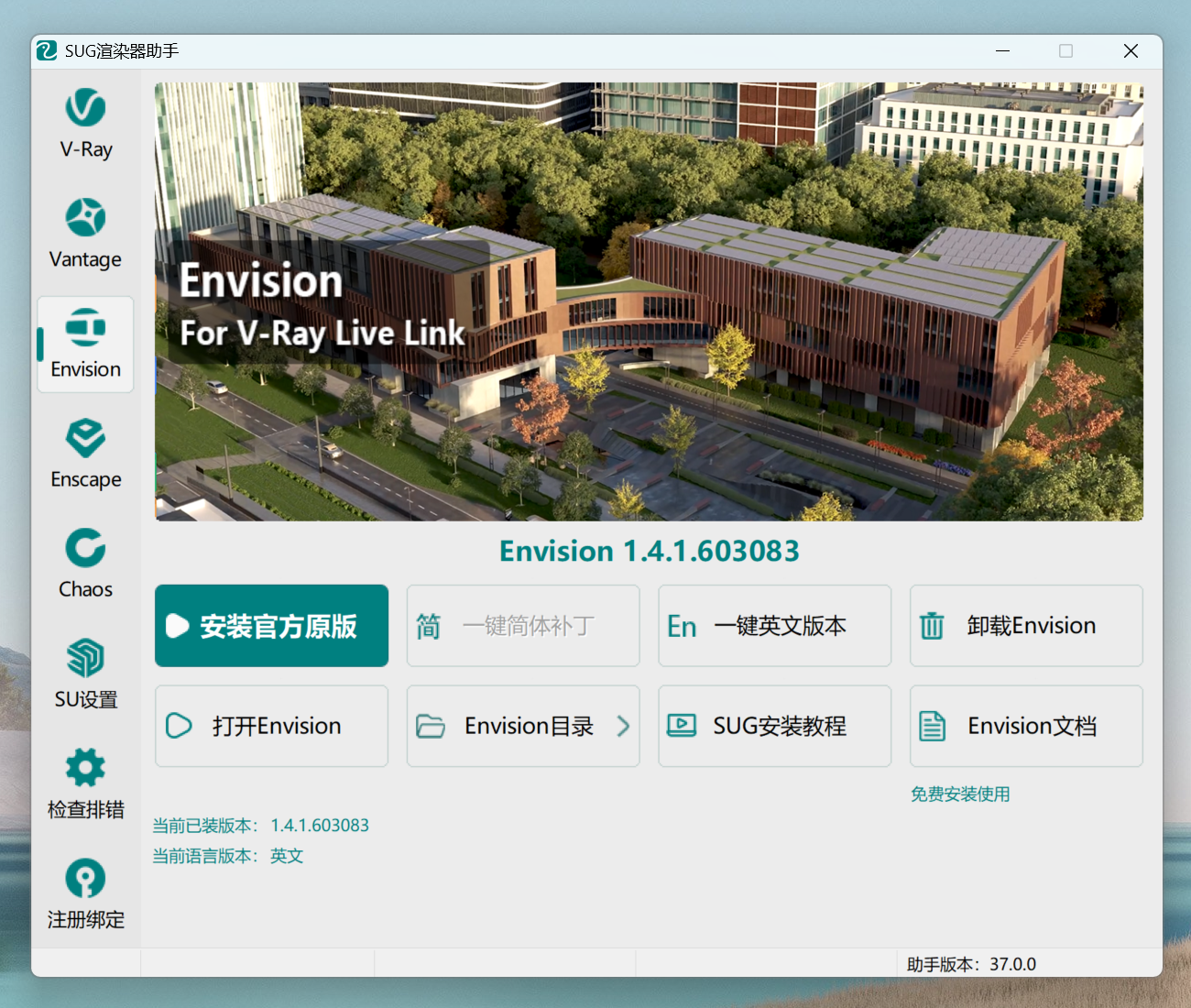
Task: Open the 注册绑定 registration page
Action: point(85,893)
